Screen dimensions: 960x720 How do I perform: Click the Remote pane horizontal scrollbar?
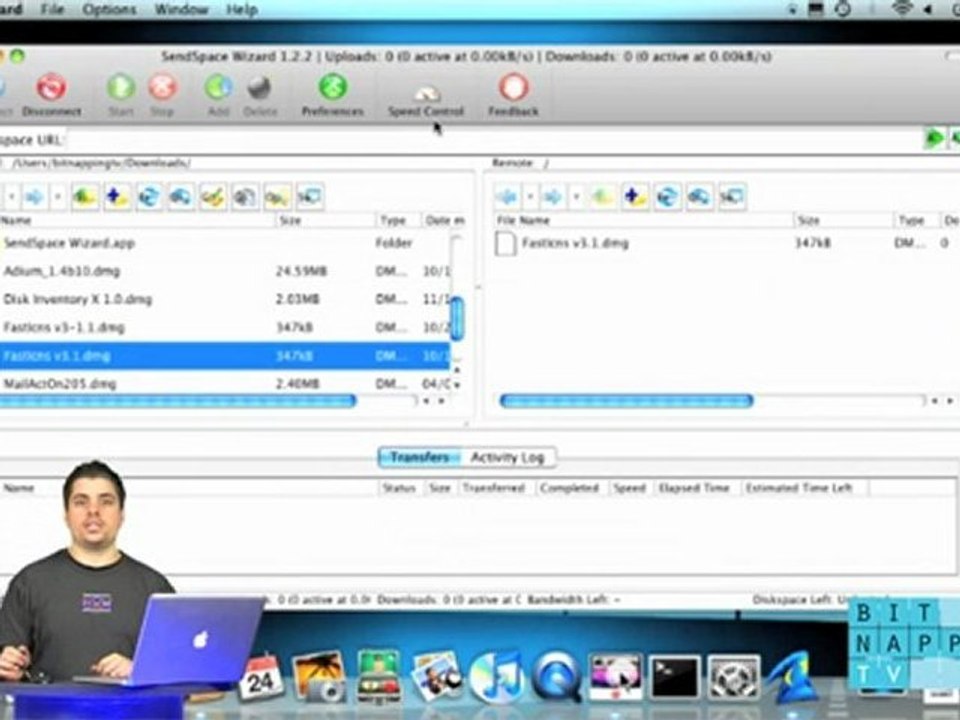(626, 401)
